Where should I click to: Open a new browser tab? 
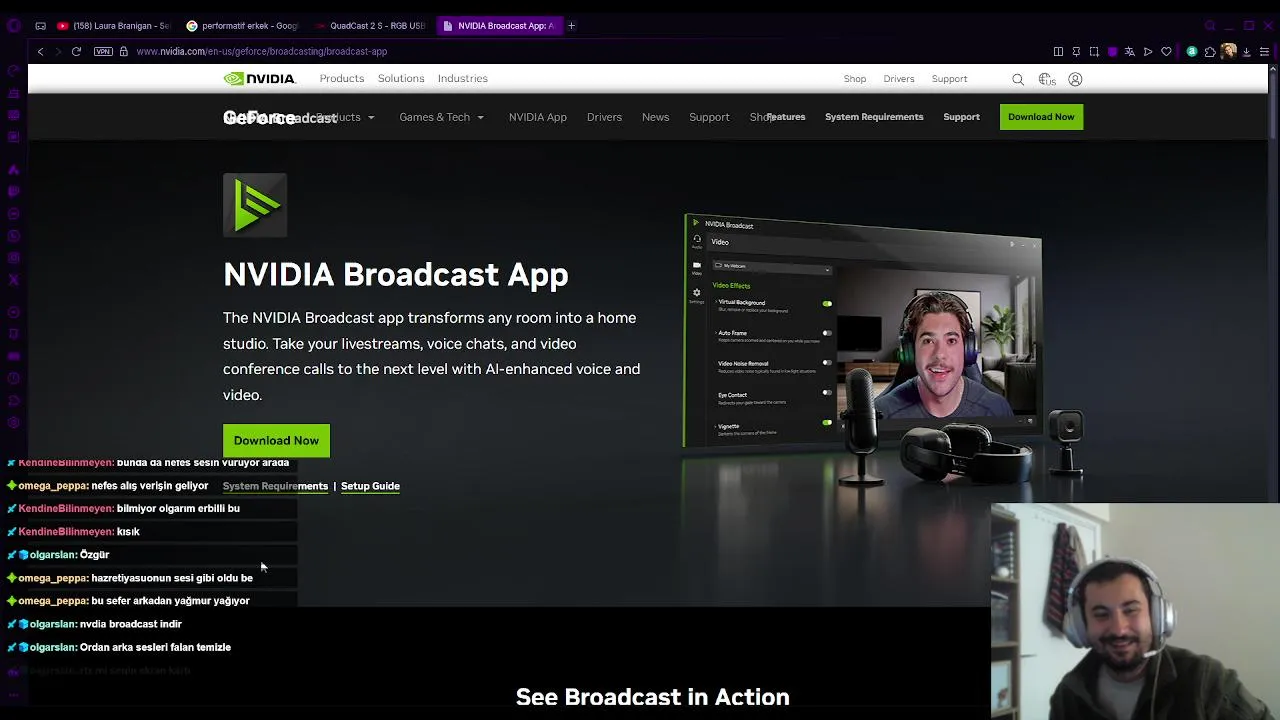coord(571,25)
